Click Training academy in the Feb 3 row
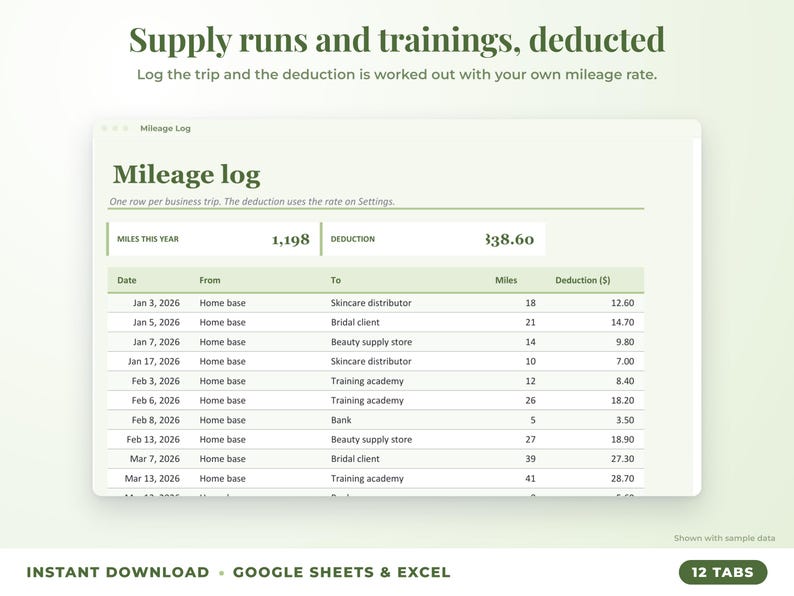Screen dimensions: 794x596 click(x=367, y=381)
